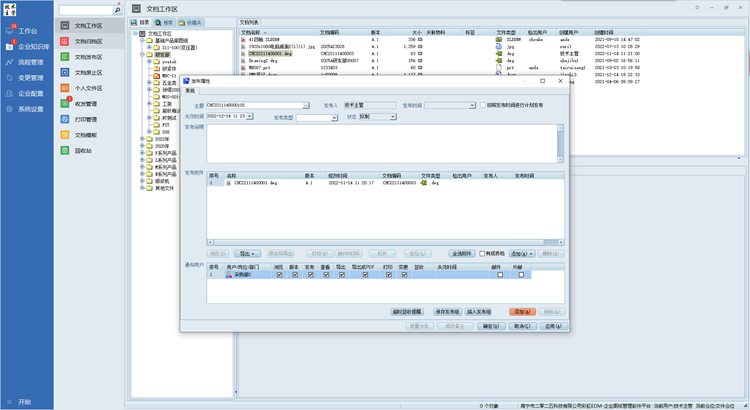Open 回收站 recycle bin
The height and width of the screenshot is (410, 750).
click(83, 149)
